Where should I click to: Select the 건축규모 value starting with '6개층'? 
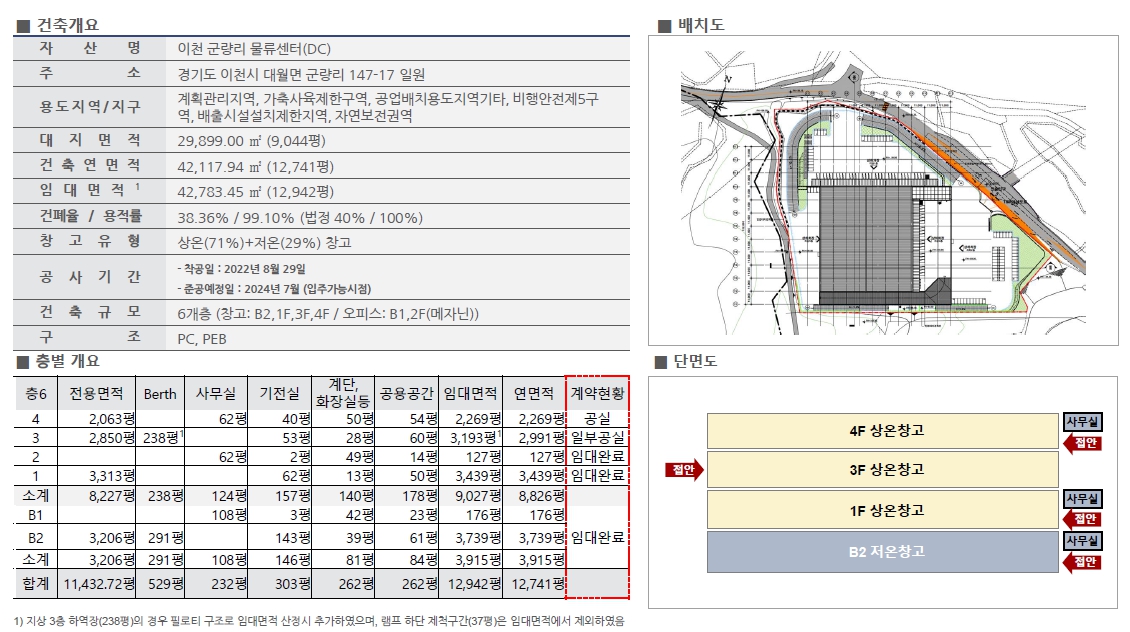[328, 313]
